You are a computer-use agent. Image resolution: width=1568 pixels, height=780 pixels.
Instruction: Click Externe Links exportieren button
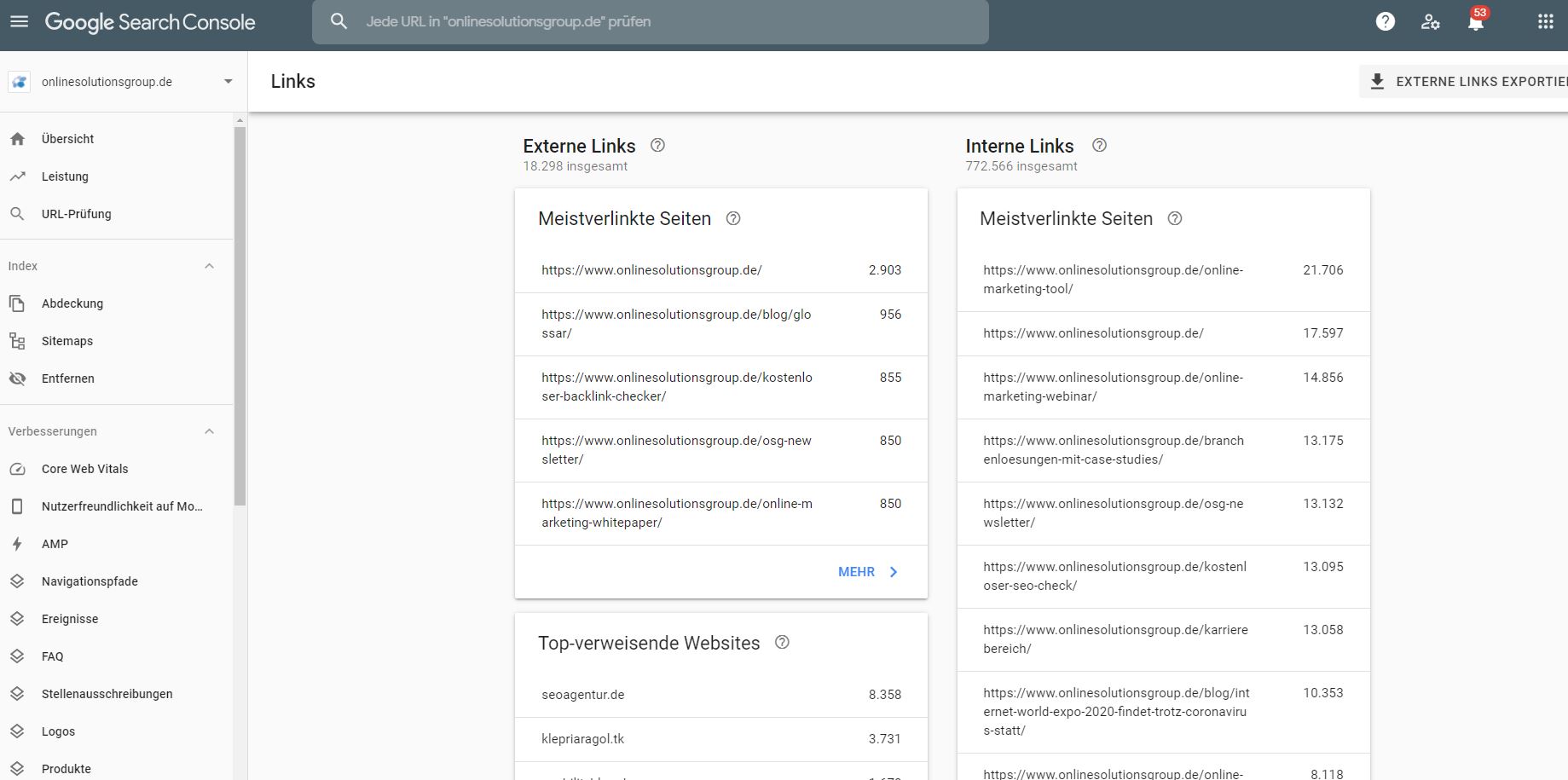(x=1463, y=82)
